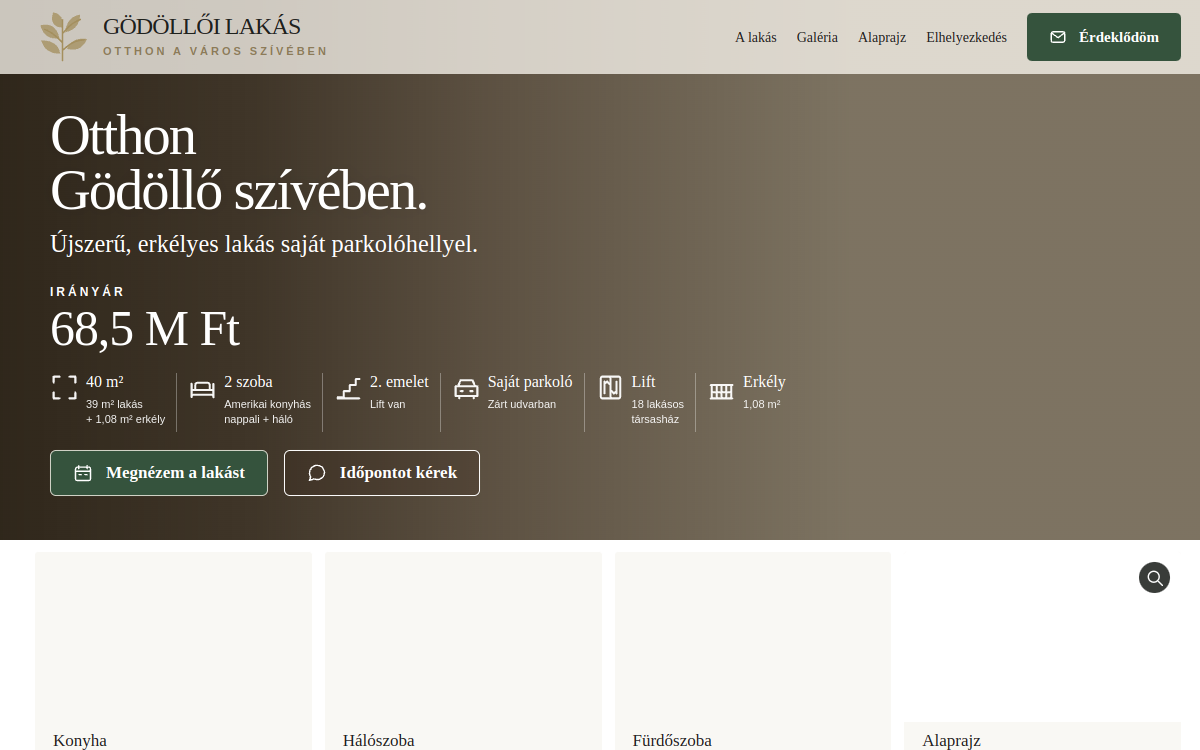Open the Alaprajz navigation link
The image size is (1200, 750).
[x=882, y=37]
